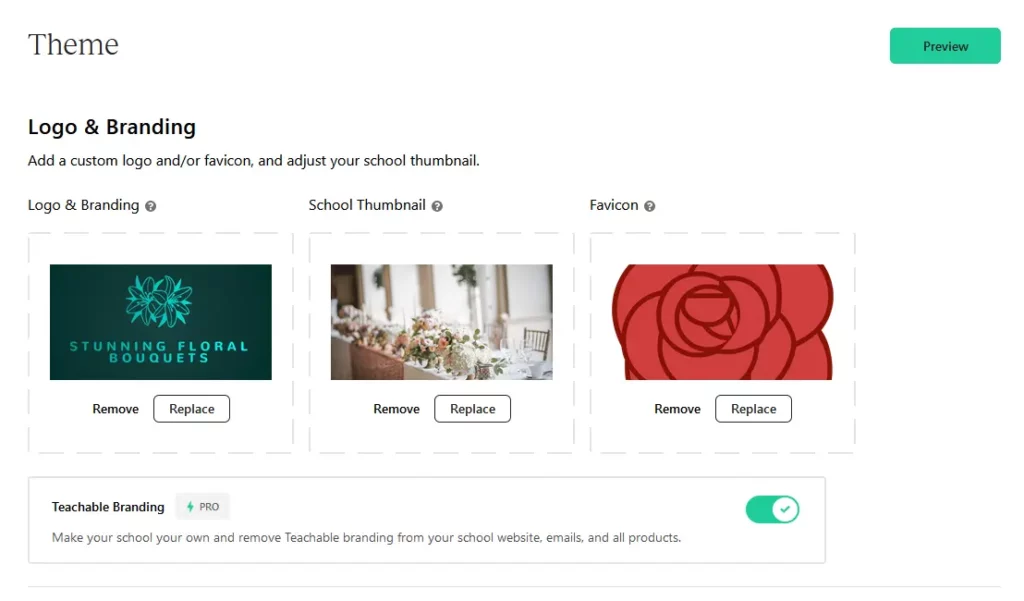Remove the school thumbnail
This screenshot has width=1024, height=601.
coord(396,408)
